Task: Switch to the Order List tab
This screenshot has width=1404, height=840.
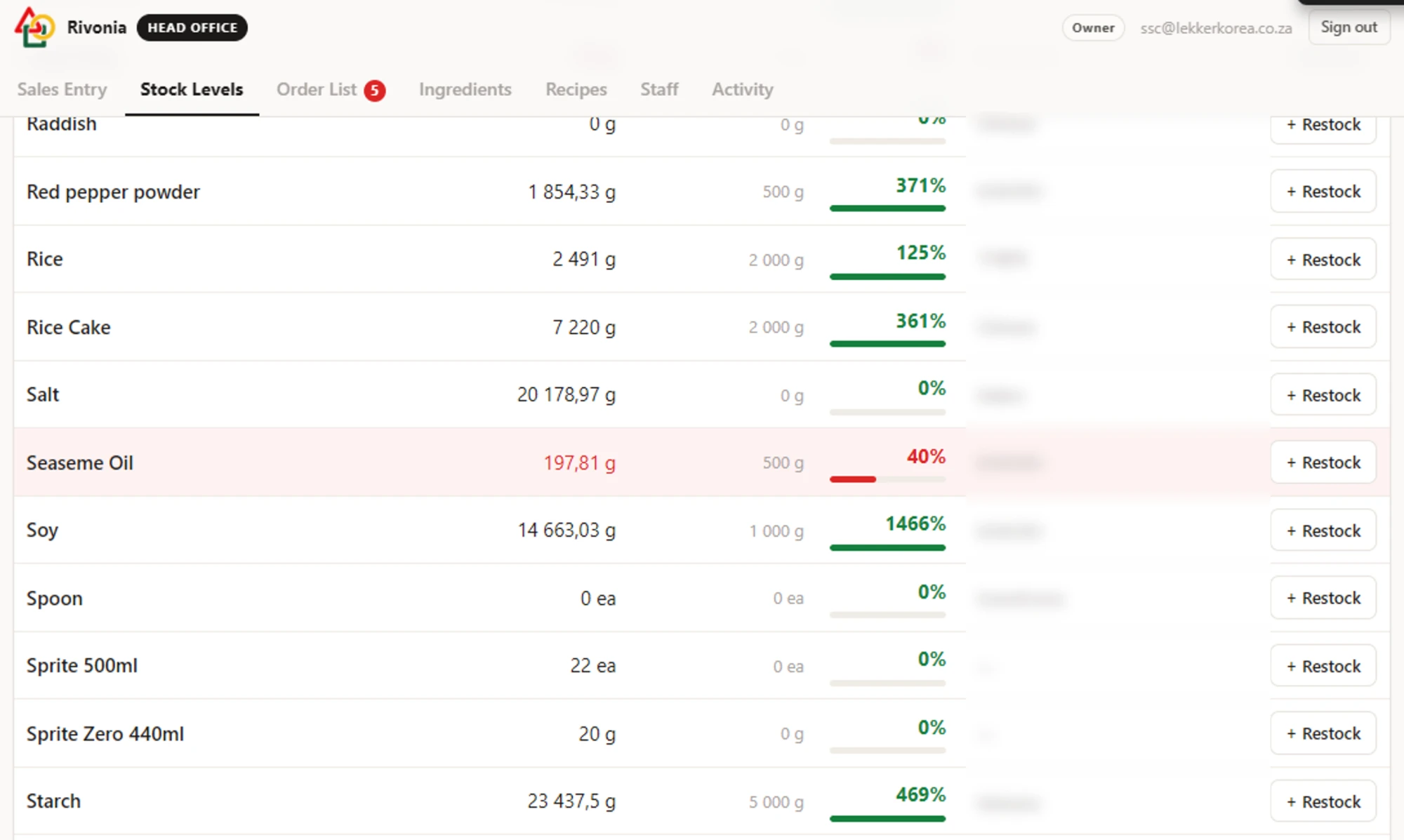Action: 317,90
